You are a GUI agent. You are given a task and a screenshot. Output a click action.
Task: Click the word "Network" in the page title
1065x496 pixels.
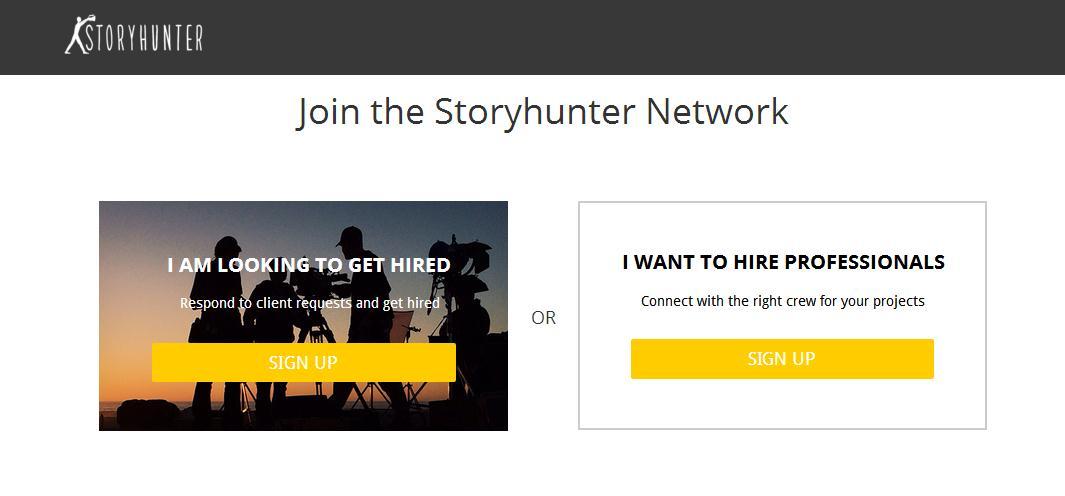pos(717,111)
